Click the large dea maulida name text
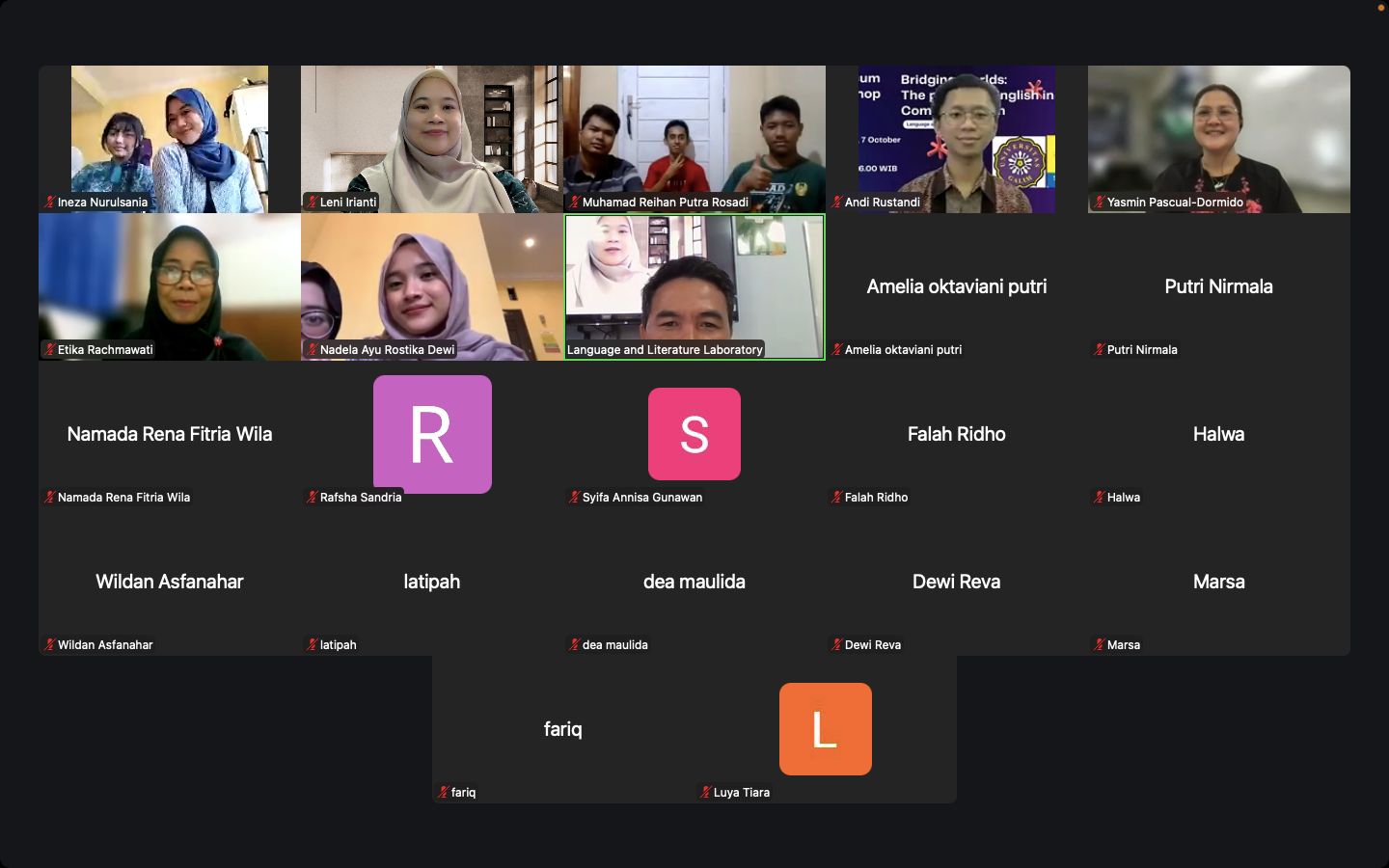Viewport: 1389px width, 868px height. pyautogui.click(x=694, y=582)
